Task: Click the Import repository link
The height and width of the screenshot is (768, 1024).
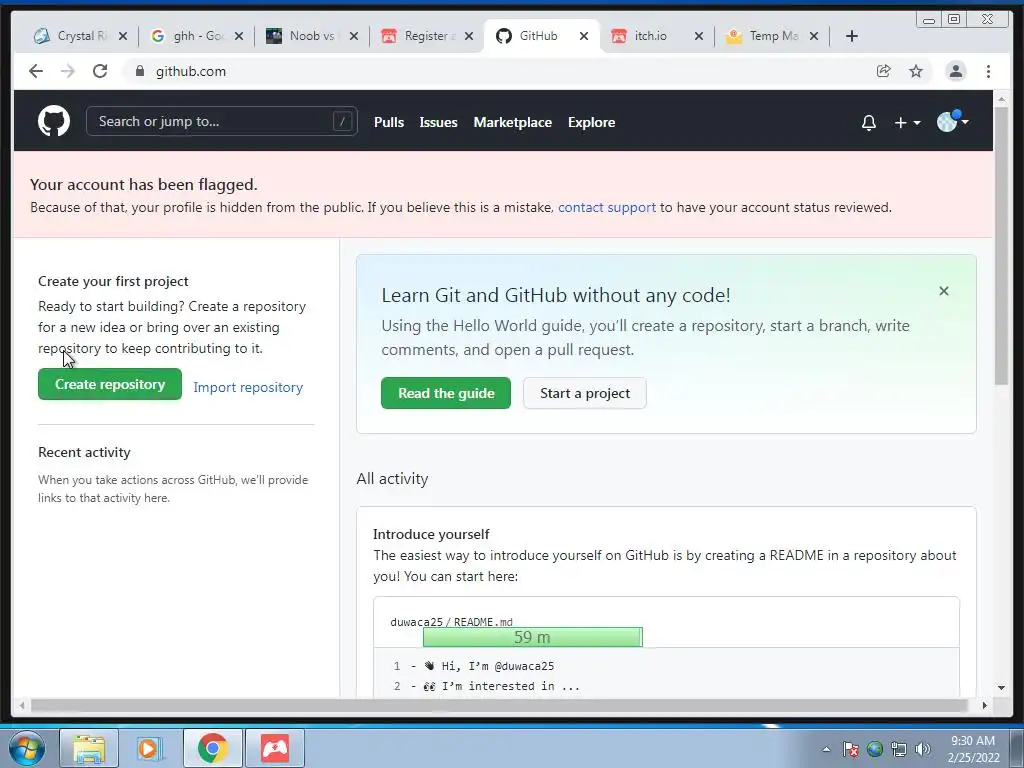Action: tap(248, 387)
